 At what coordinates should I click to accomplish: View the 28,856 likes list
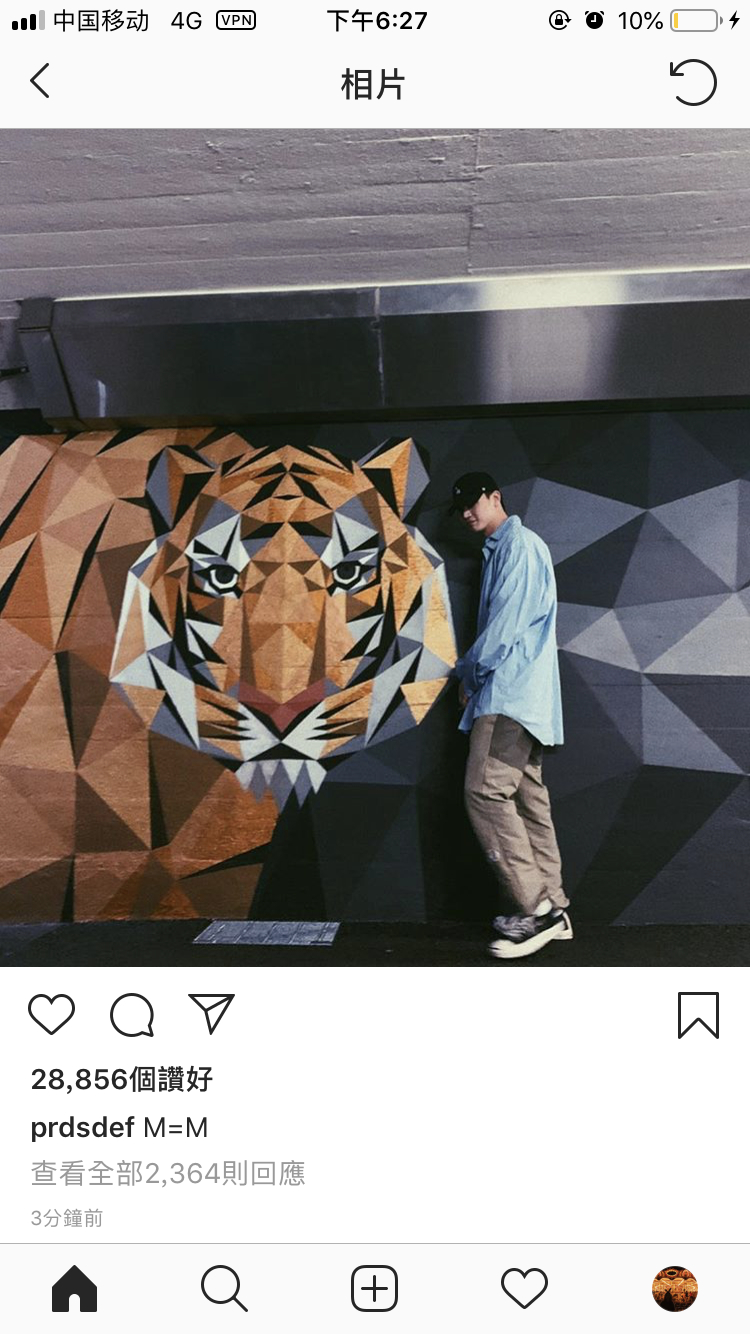pos(122,1079)
